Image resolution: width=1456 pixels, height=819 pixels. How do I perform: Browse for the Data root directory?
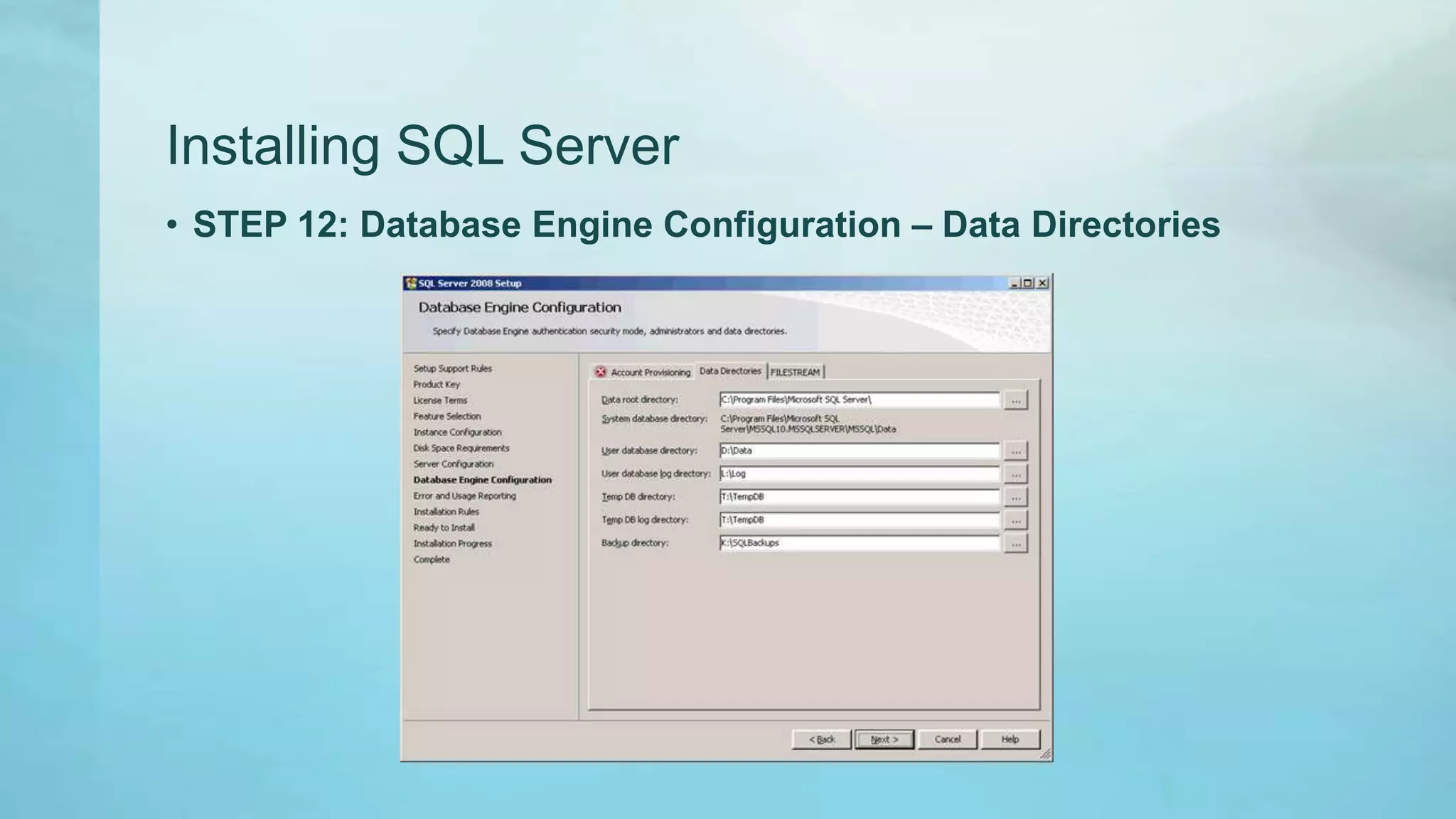pyautogui.click(x=1016, y=400)
